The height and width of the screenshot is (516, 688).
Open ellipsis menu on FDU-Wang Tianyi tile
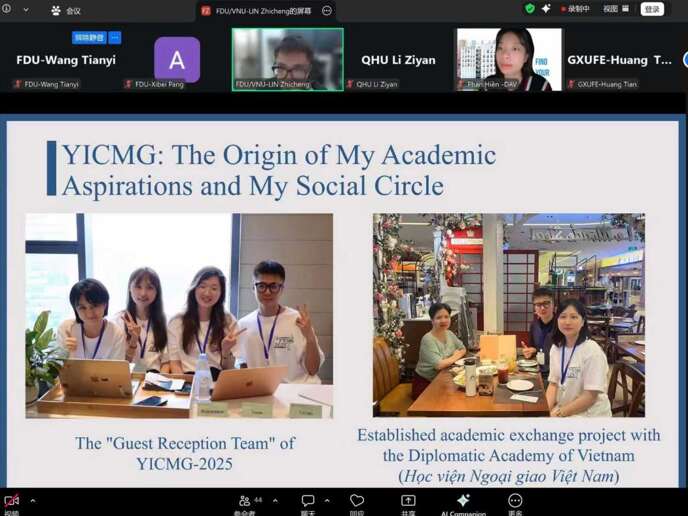pyautogui.click(x=115, y=38)
